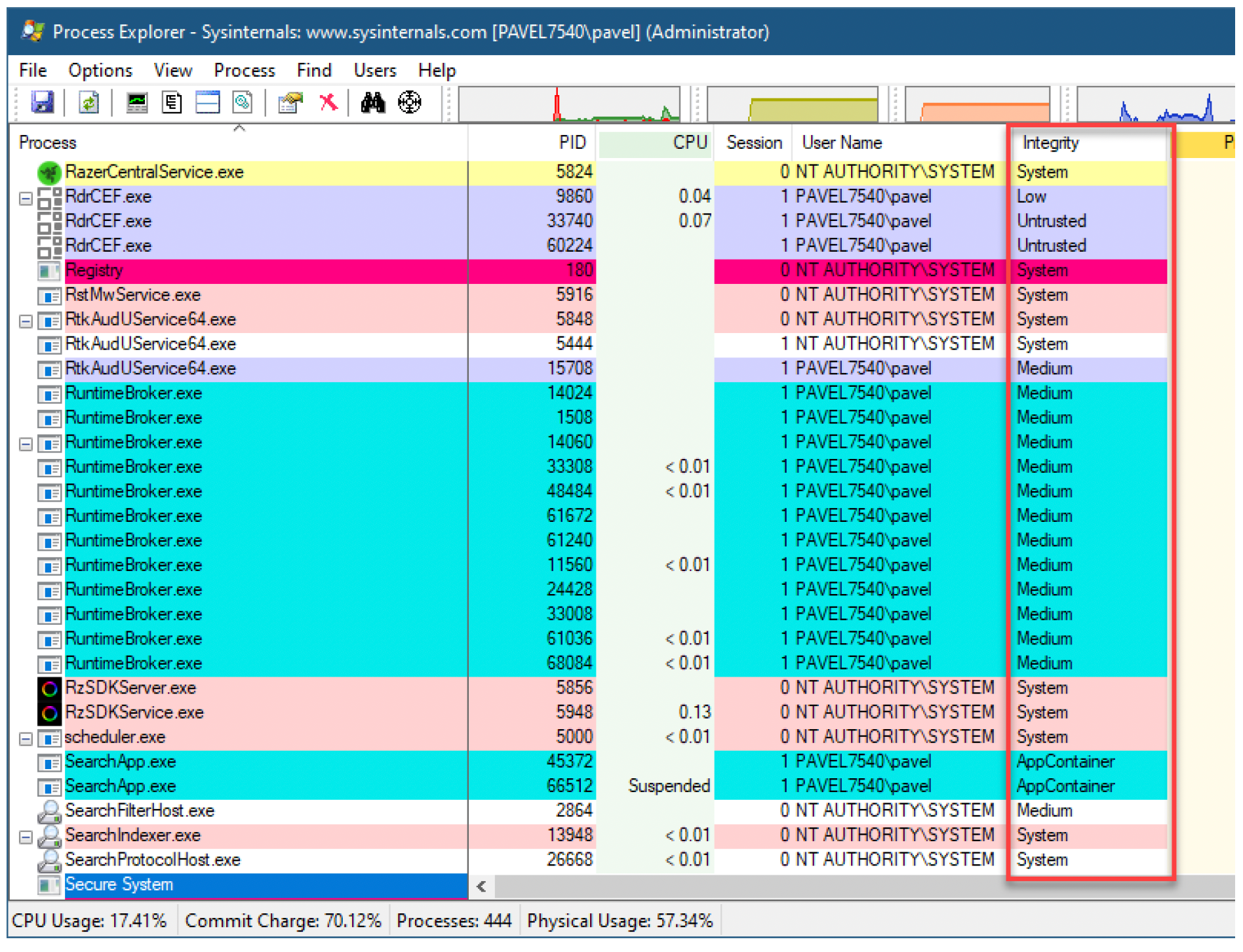Sort by the Session column header
This screenshot has height=952, width=1243.
[754, 142]
